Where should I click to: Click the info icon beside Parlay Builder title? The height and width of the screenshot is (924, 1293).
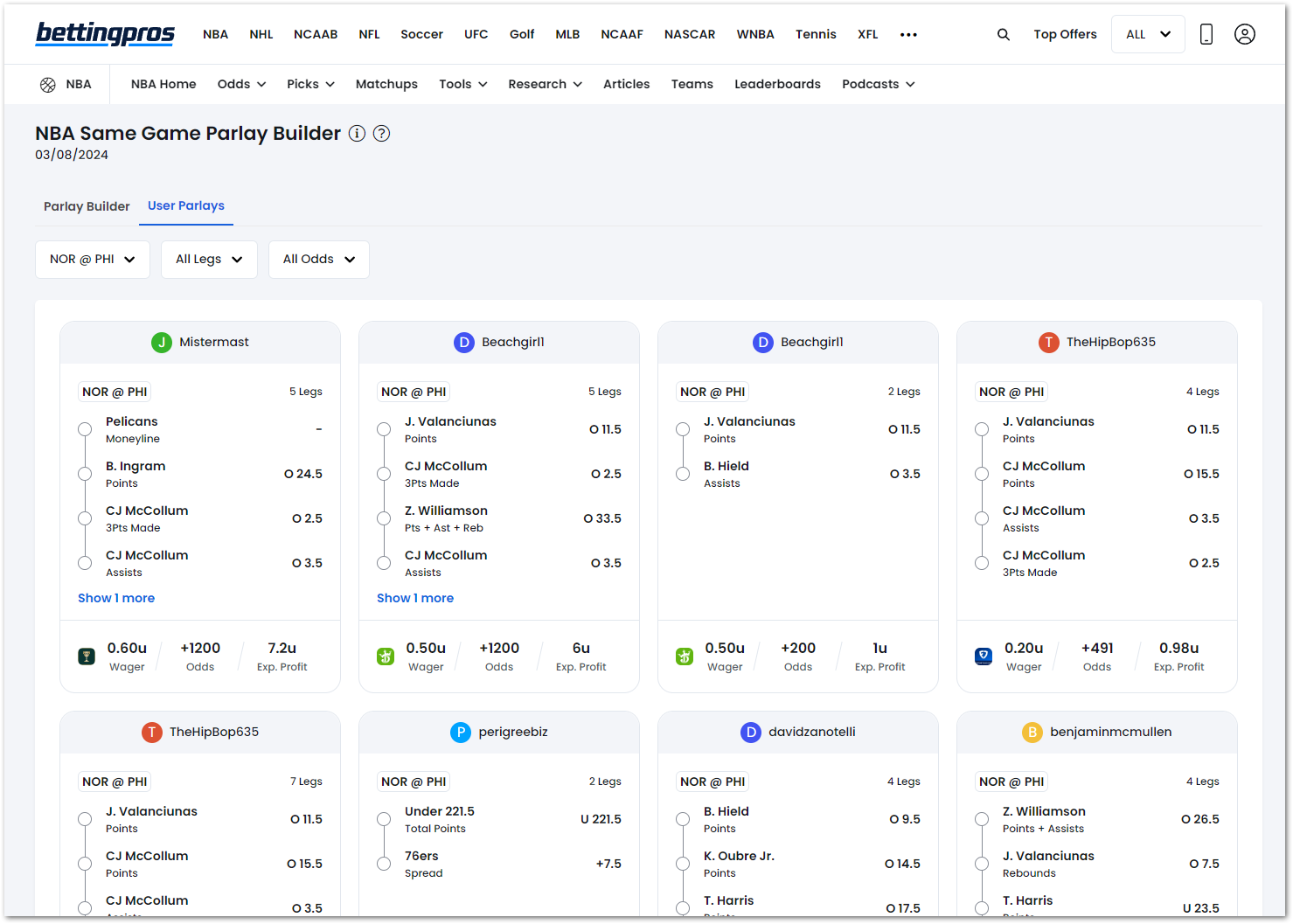click(357, 134)
